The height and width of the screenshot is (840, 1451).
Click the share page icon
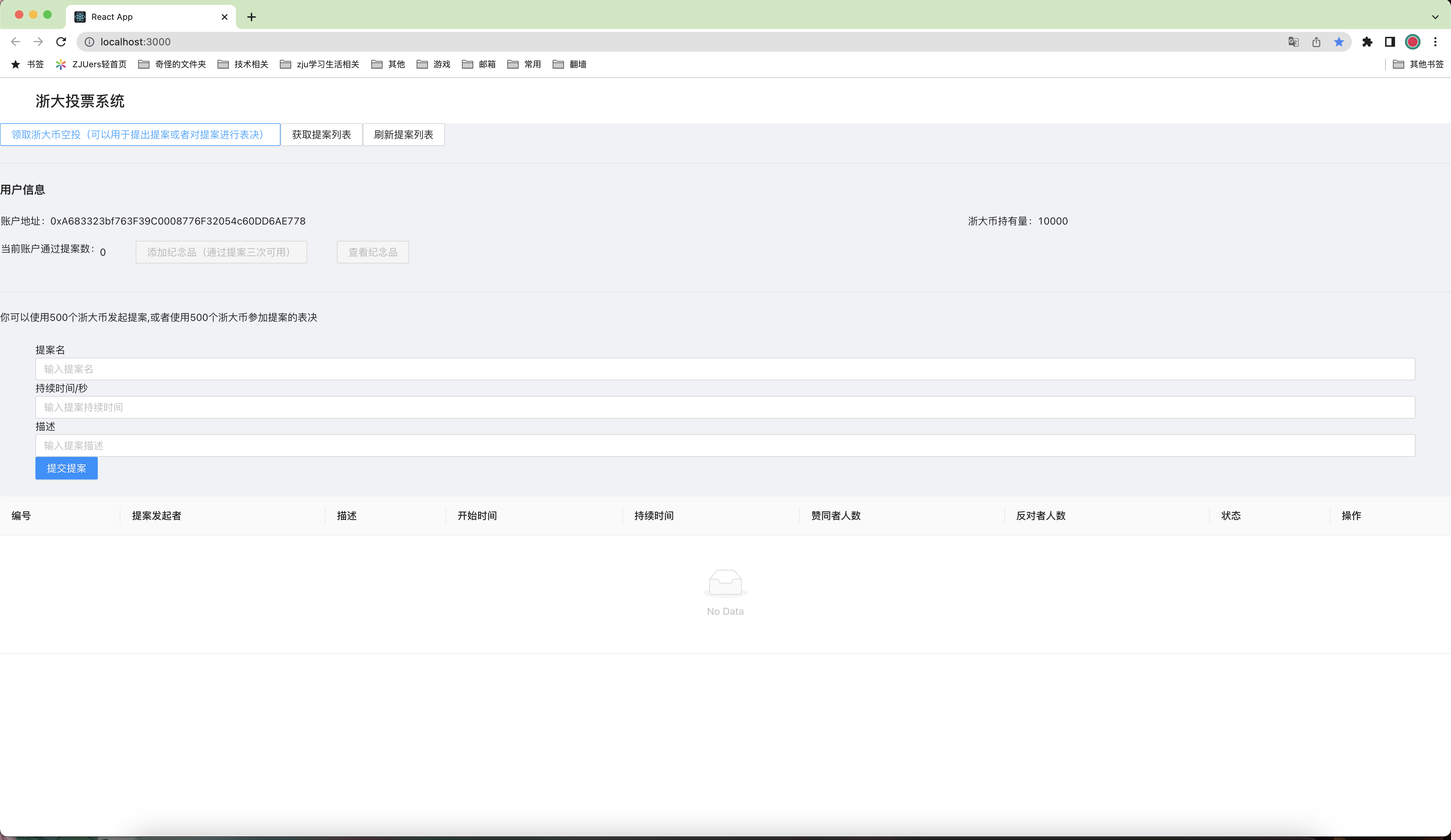pyautogui.click(x=1316, y=41)
